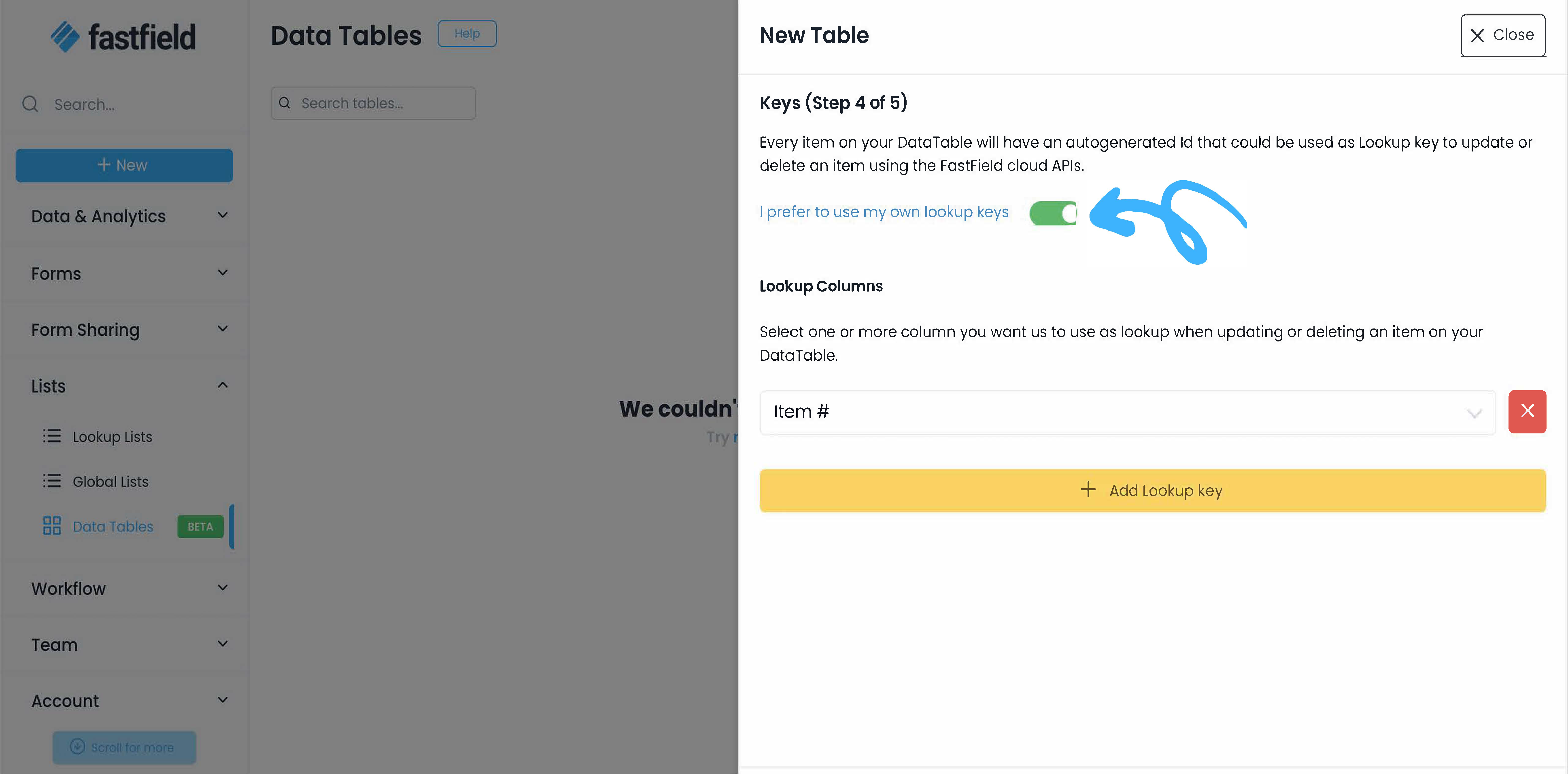This screenshot has width=1568, height=774.
Task: Click the sidebar search magnifier icon
Action: point(30,104)
